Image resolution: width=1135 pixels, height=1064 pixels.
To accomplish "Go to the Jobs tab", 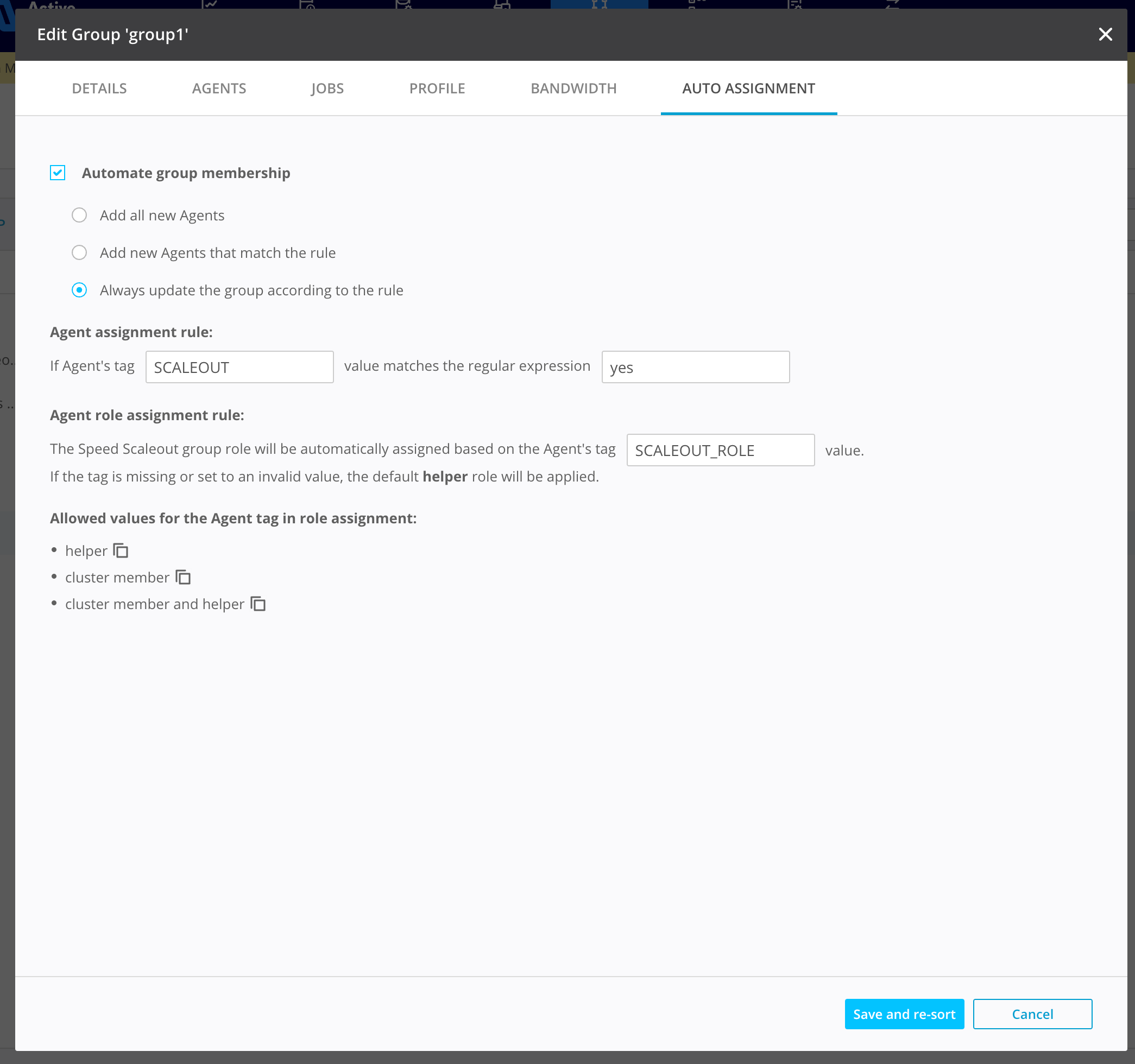I will click(x=327, y=88).
